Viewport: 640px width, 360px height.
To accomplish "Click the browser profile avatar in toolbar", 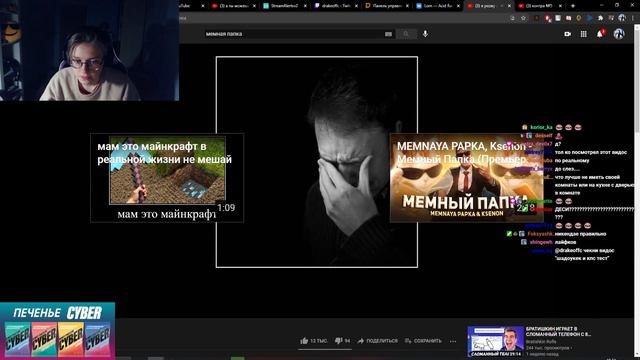I will point(622,18).
